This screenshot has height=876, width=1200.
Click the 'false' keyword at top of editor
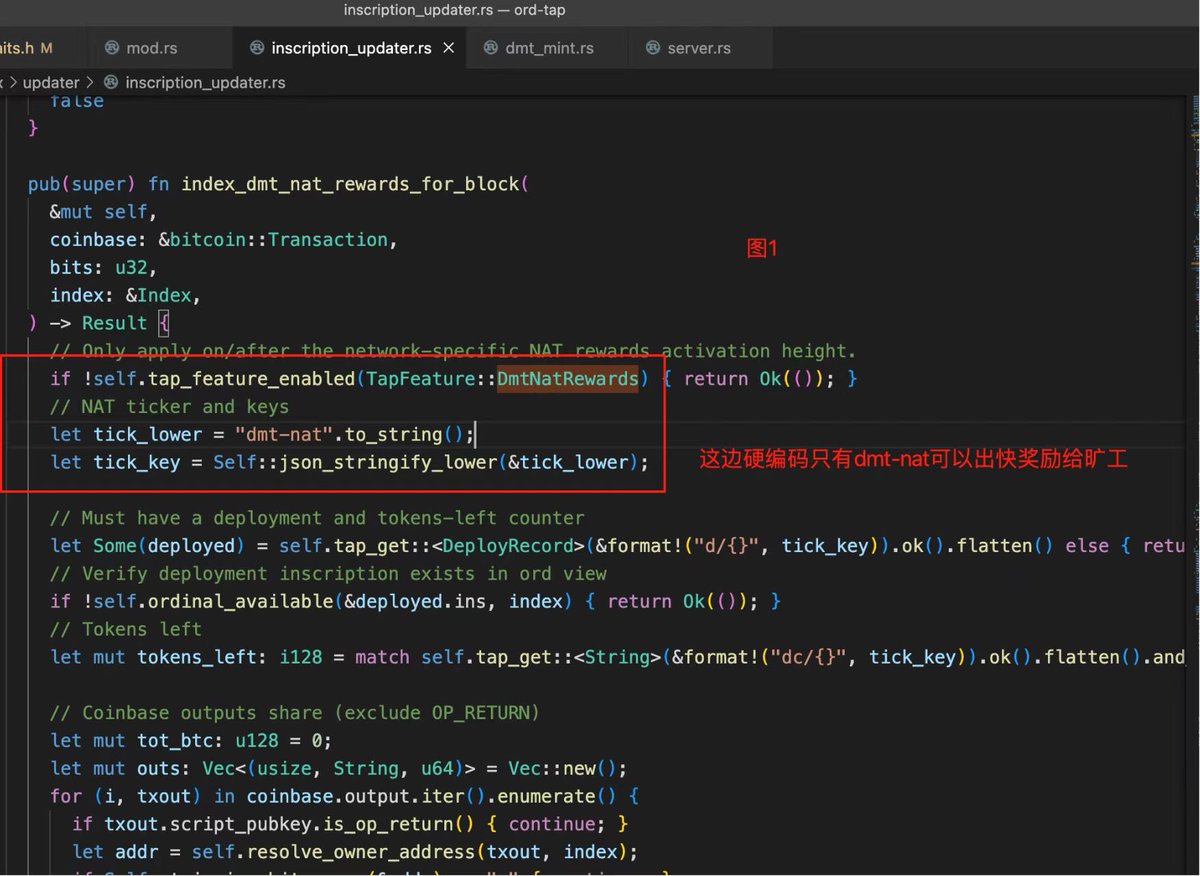coord(77,101)
